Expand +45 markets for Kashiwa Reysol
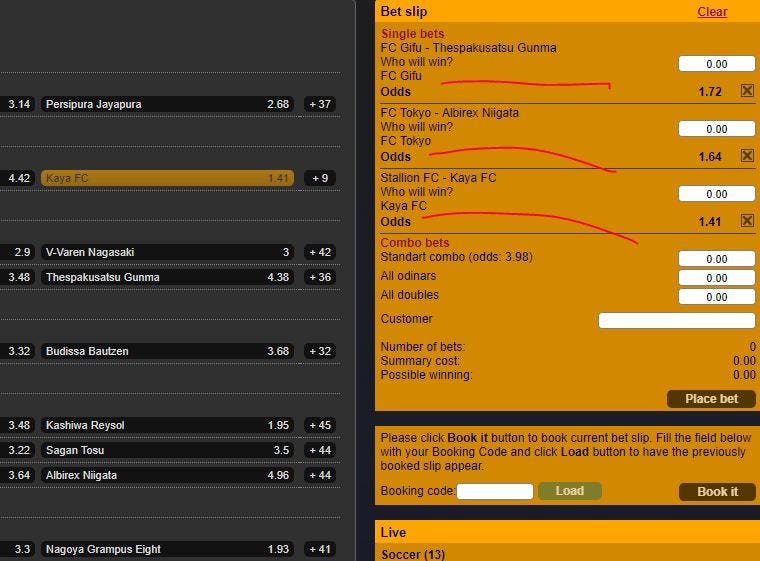Viewport: 760px width, 561px height. click(x=320, y=425)
